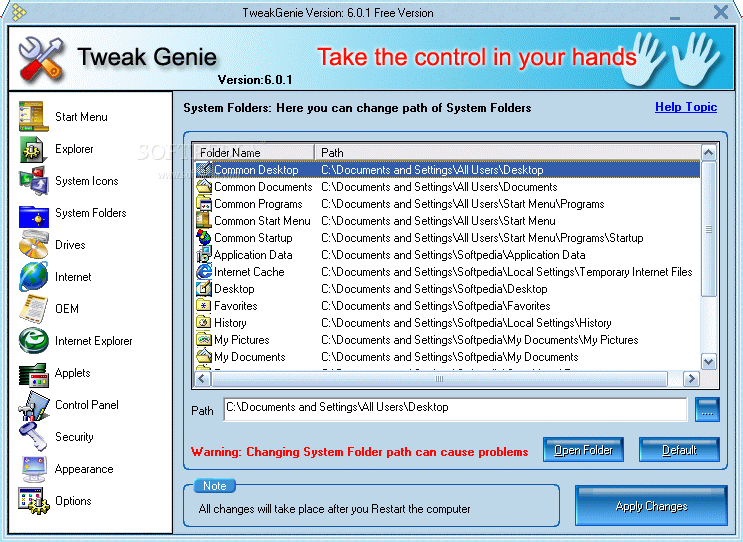Click the Start Menu sidebar icon

click(34, 116)
